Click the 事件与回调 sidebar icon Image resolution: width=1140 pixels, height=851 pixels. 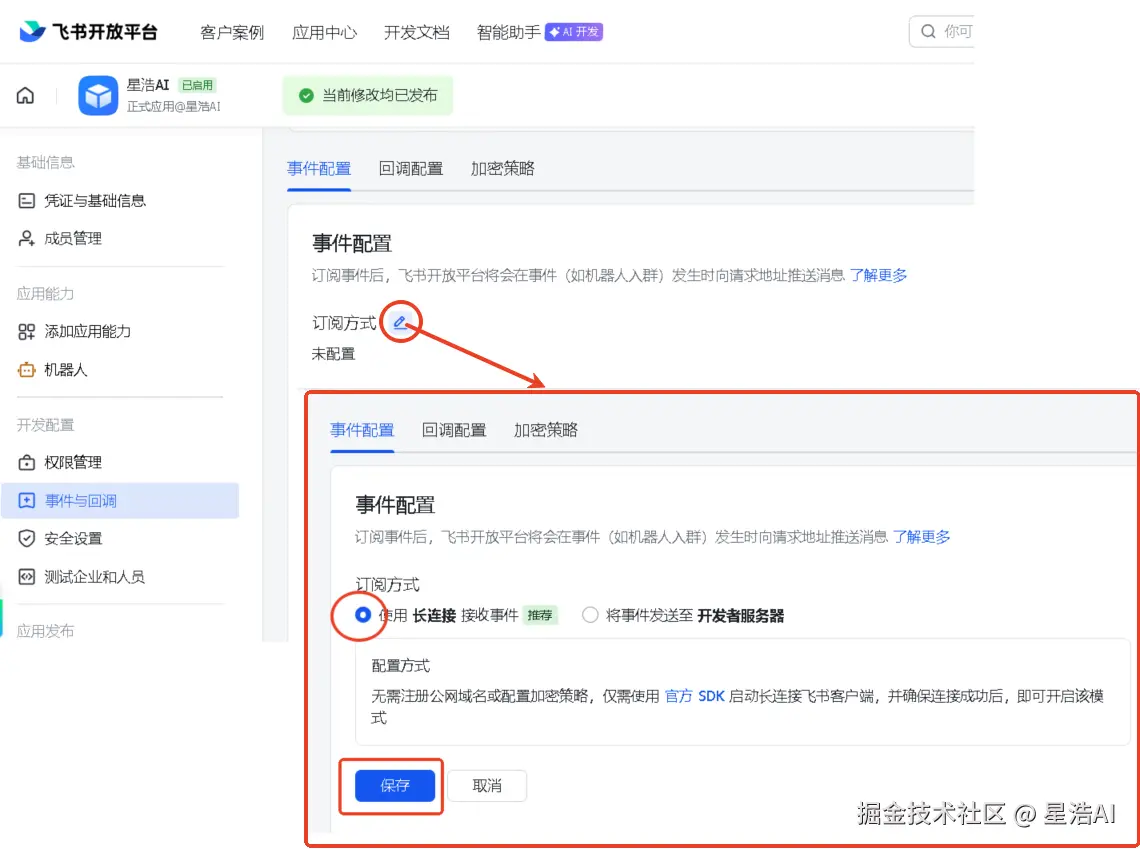click(26, 500)
